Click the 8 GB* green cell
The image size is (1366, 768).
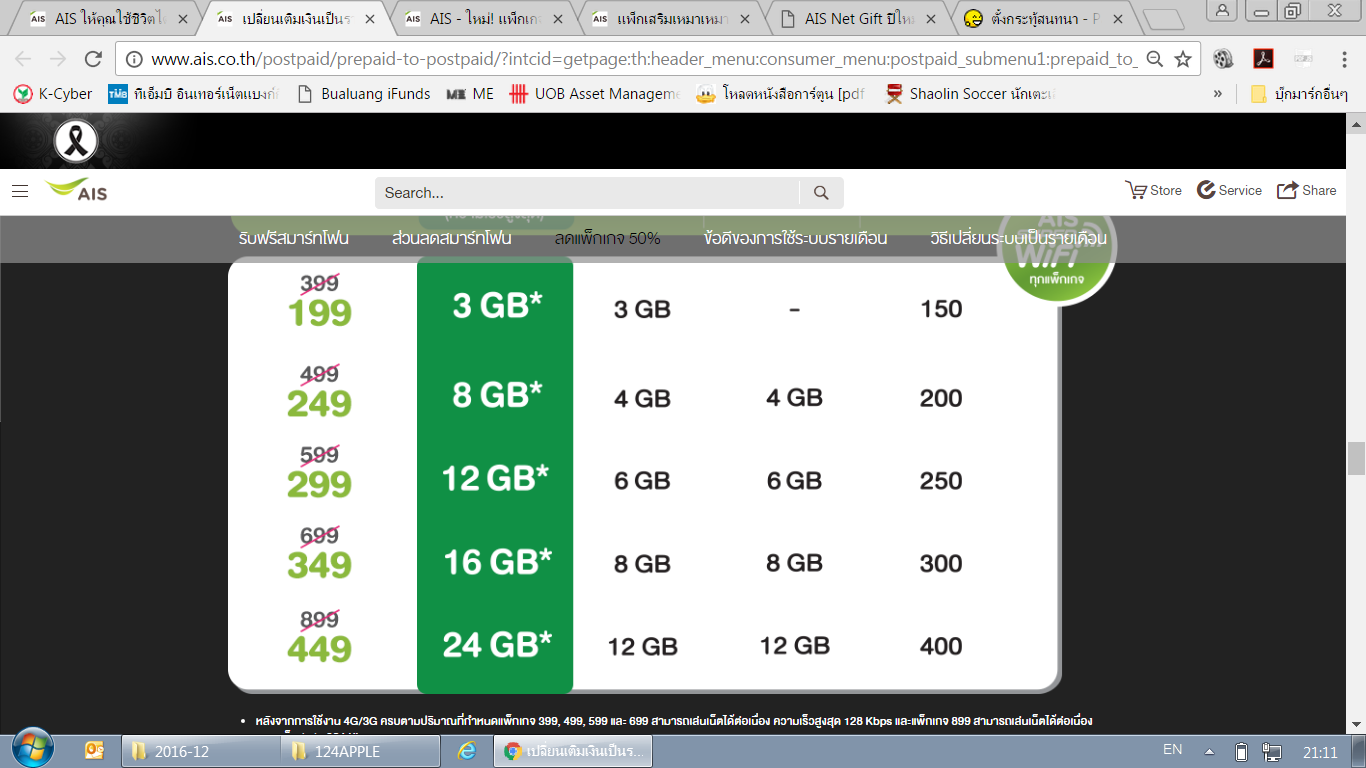[497, 393]
